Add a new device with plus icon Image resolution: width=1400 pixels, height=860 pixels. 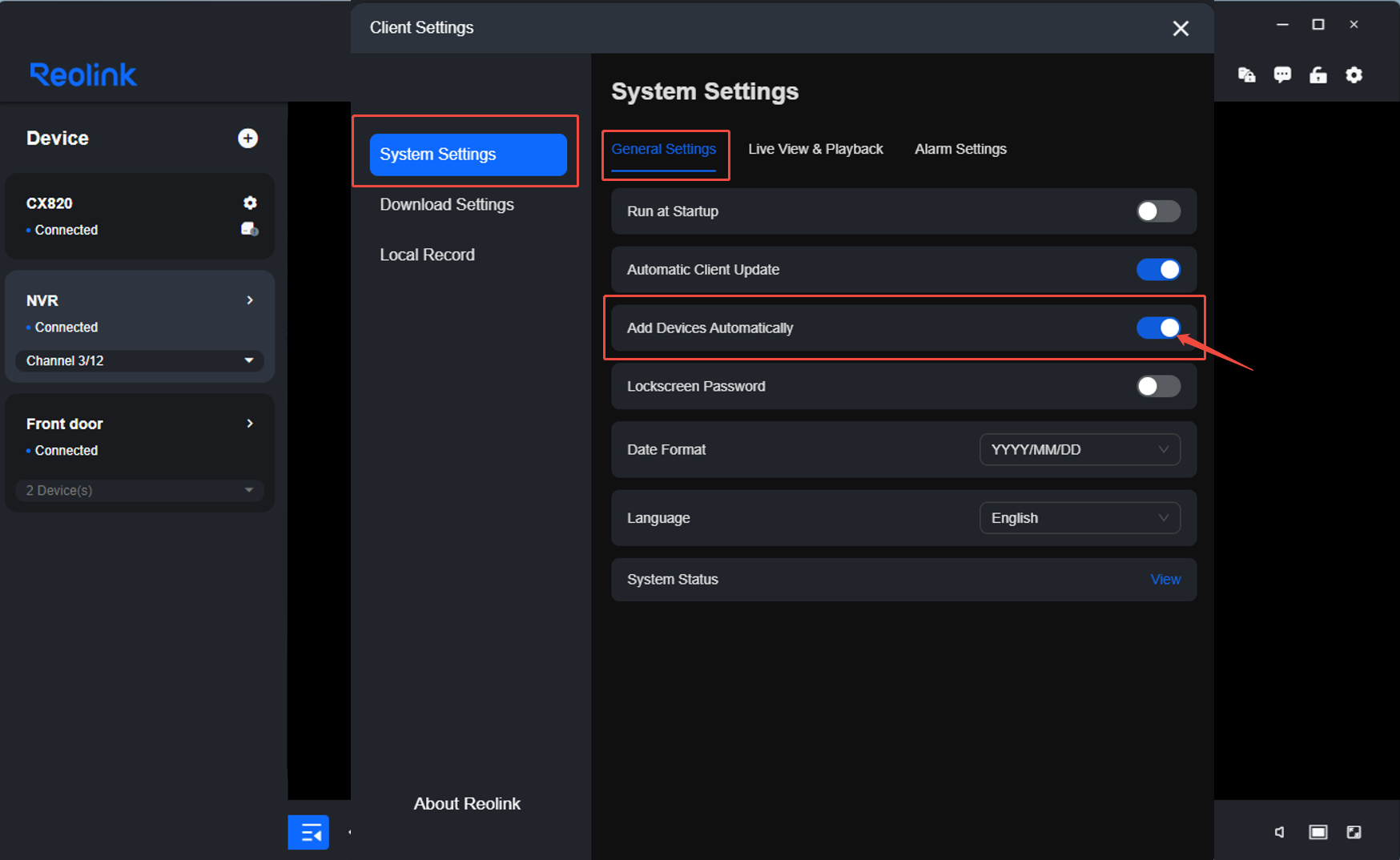[247, 139]
